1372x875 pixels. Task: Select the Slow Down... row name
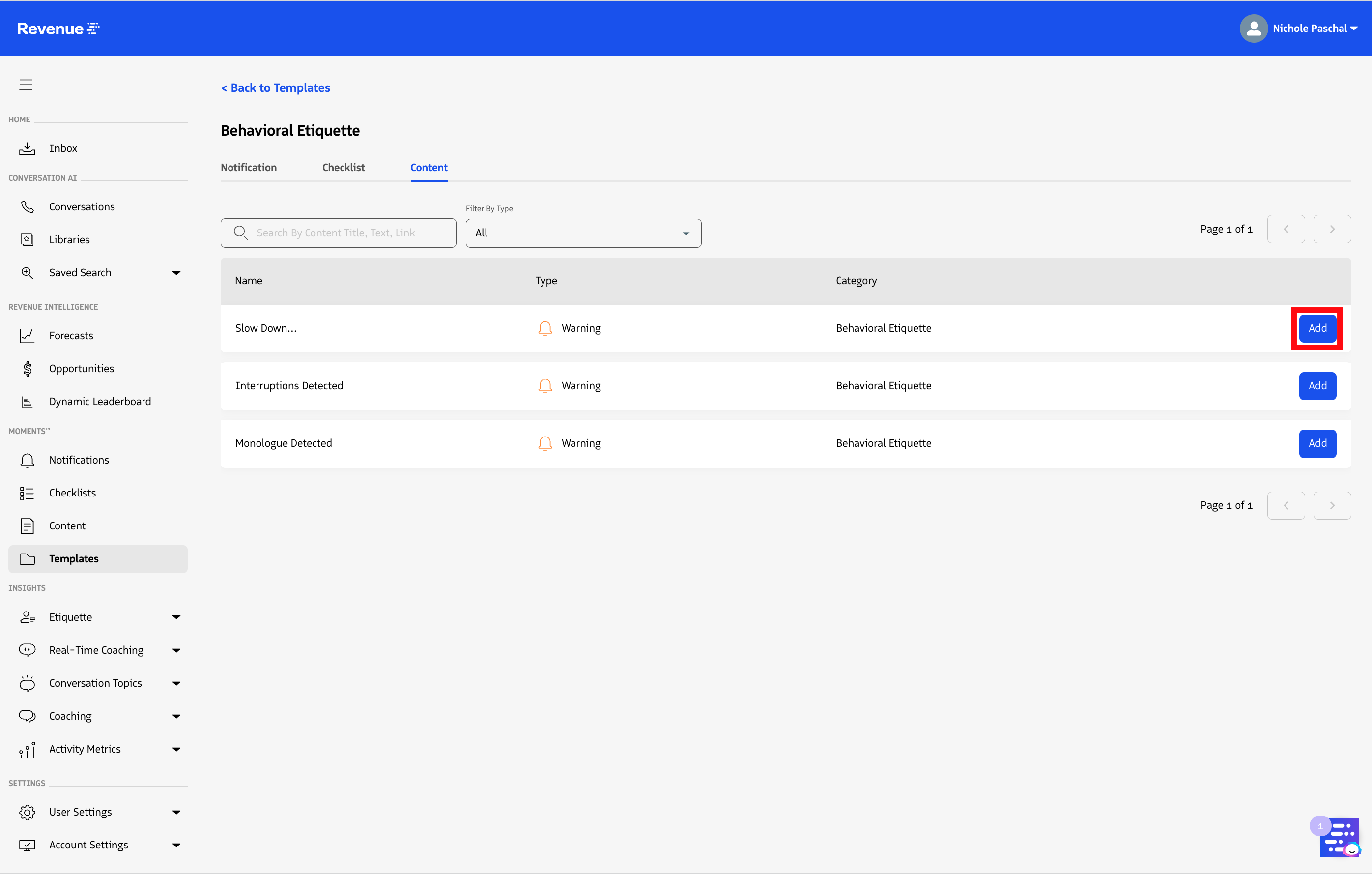(266, 328)
